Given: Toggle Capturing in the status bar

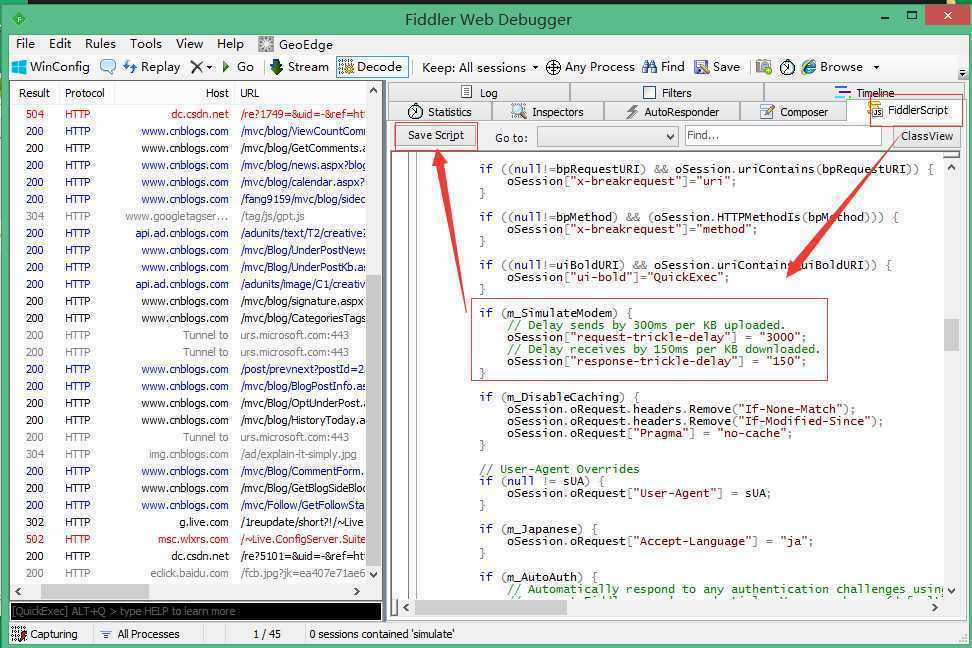Looking at the screenshot, I should (x=45, y=634).
